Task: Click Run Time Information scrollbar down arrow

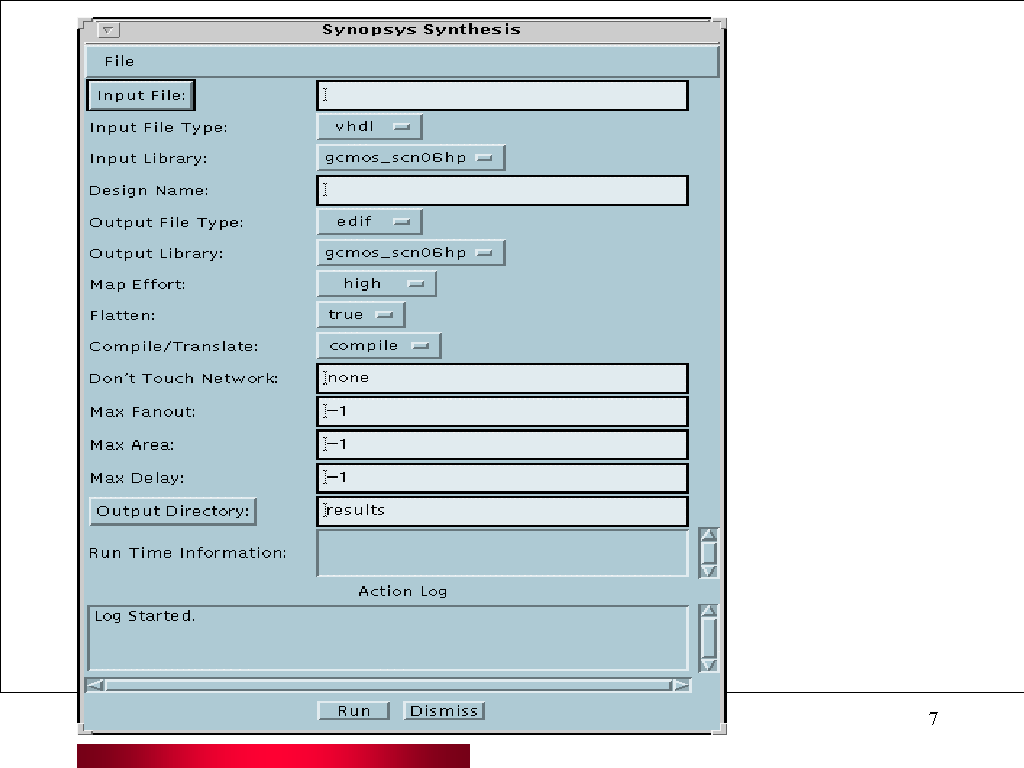Action: (708, 570)
